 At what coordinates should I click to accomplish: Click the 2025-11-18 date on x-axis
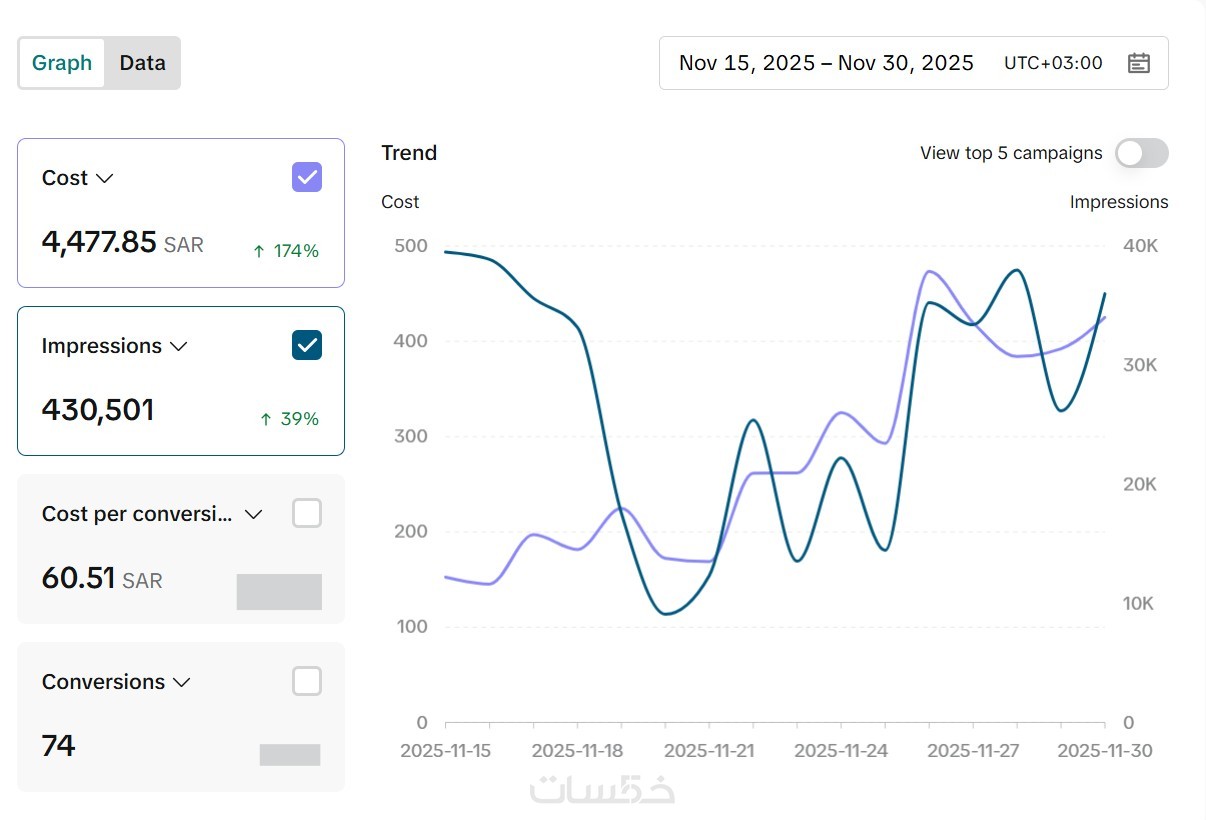[x=577, y=751]
